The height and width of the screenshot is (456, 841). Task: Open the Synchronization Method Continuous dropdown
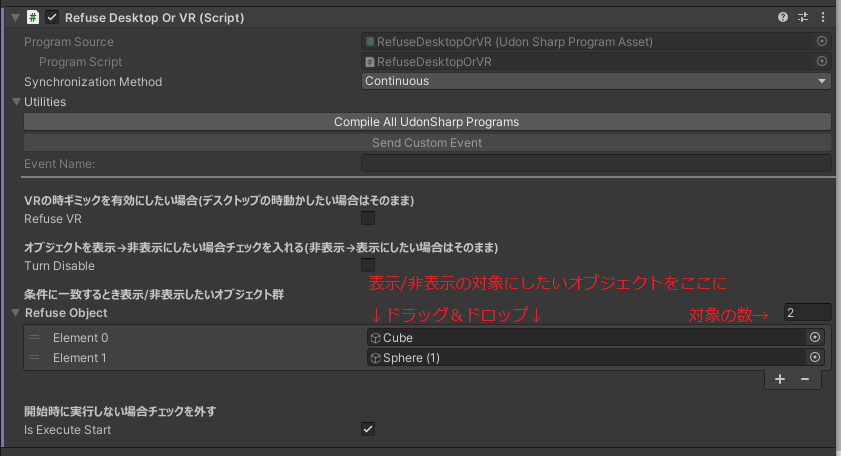596,81
